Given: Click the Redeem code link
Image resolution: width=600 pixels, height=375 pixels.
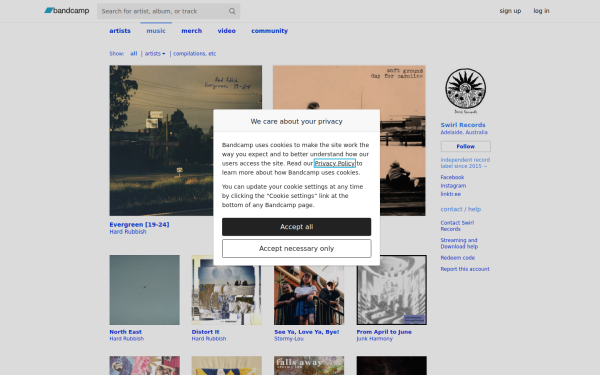Looking at the screenshot, I should (457, 258).
